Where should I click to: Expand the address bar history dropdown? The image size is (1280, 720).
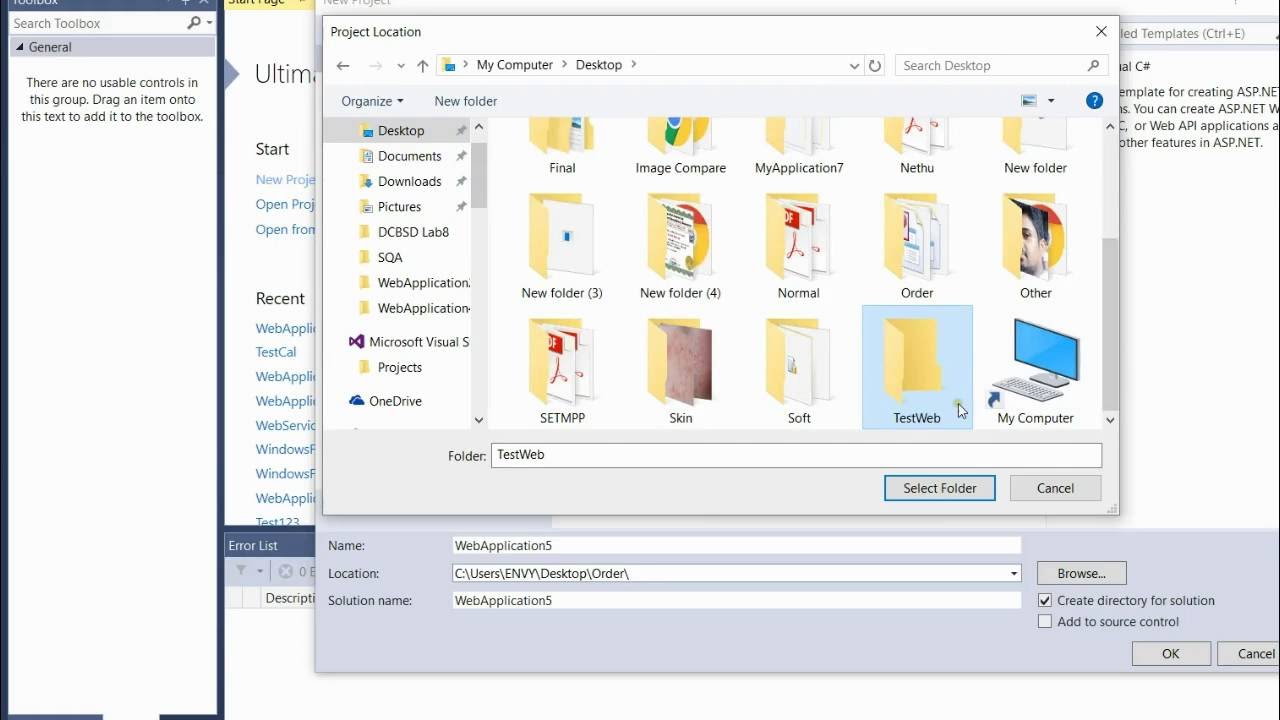click(x=854, y=66)
